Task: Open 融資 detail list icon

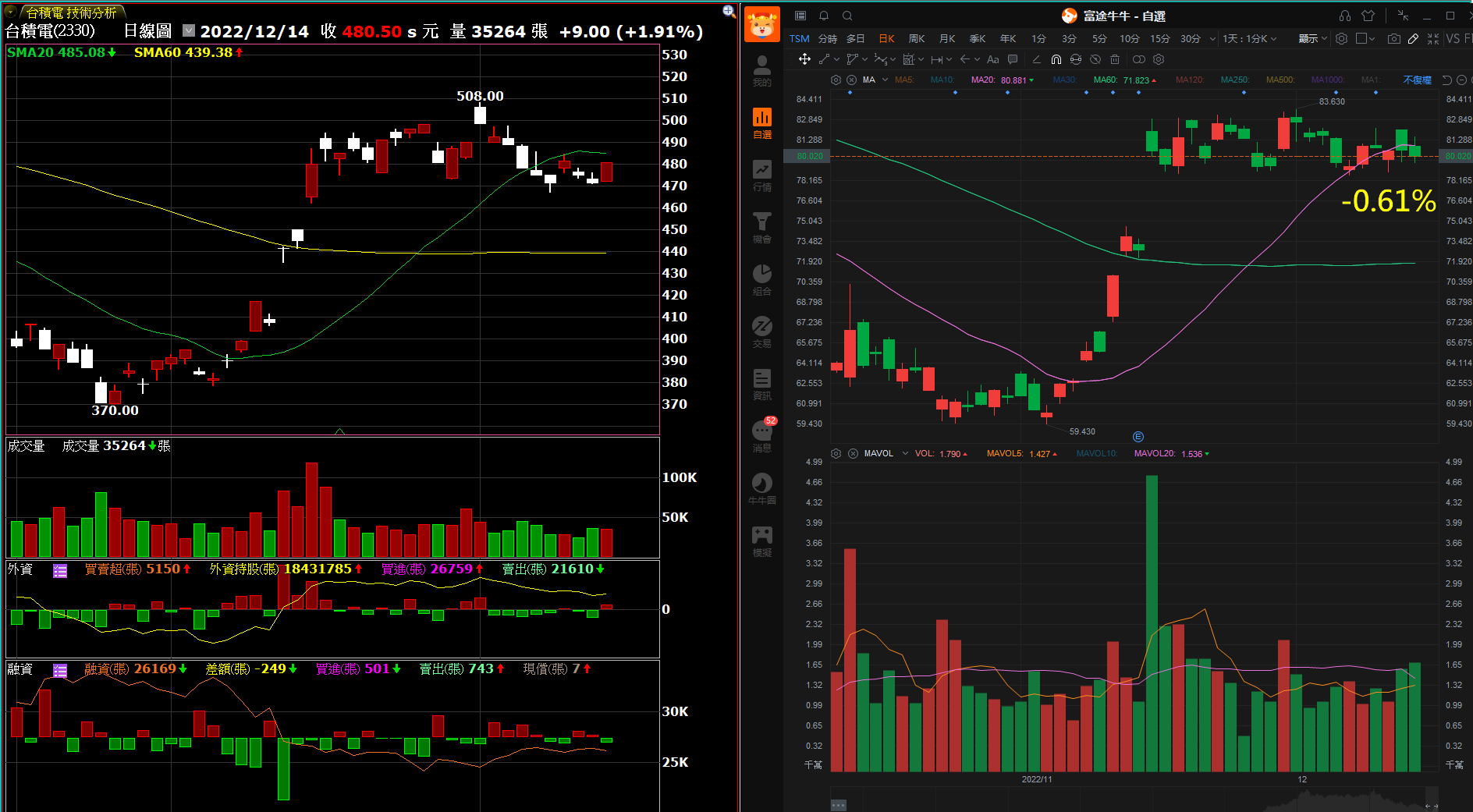Action: pyautogui.click(x=60, y=670)
